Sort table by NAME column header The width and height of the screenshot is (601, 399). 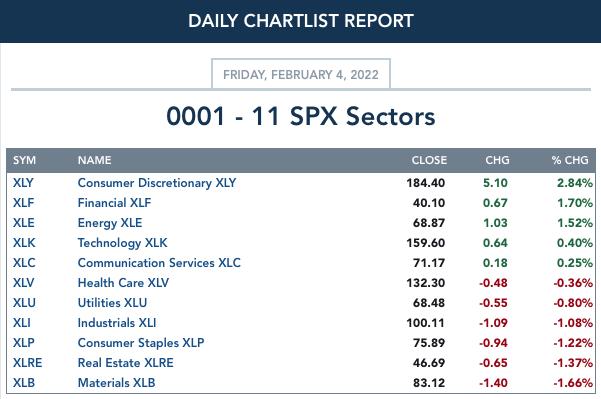pos(94,160)
